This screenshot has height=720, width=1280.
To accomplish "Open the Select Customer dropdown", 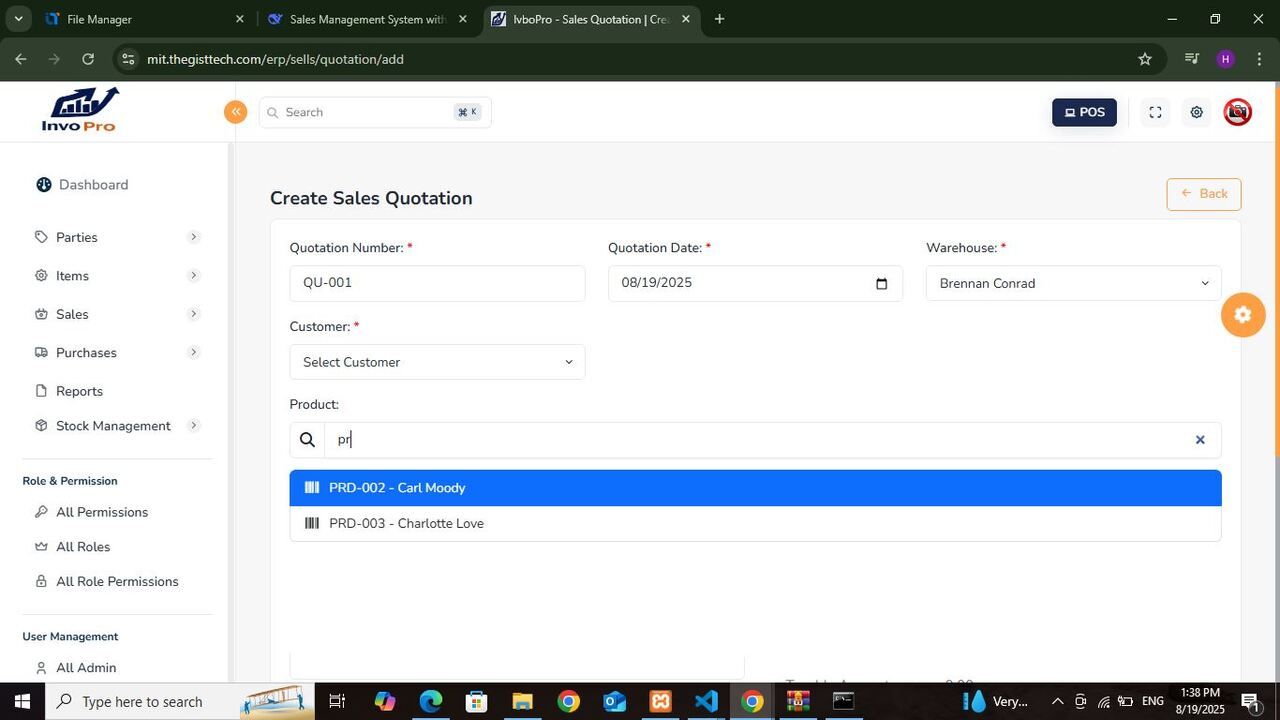I will coord(437,362).
